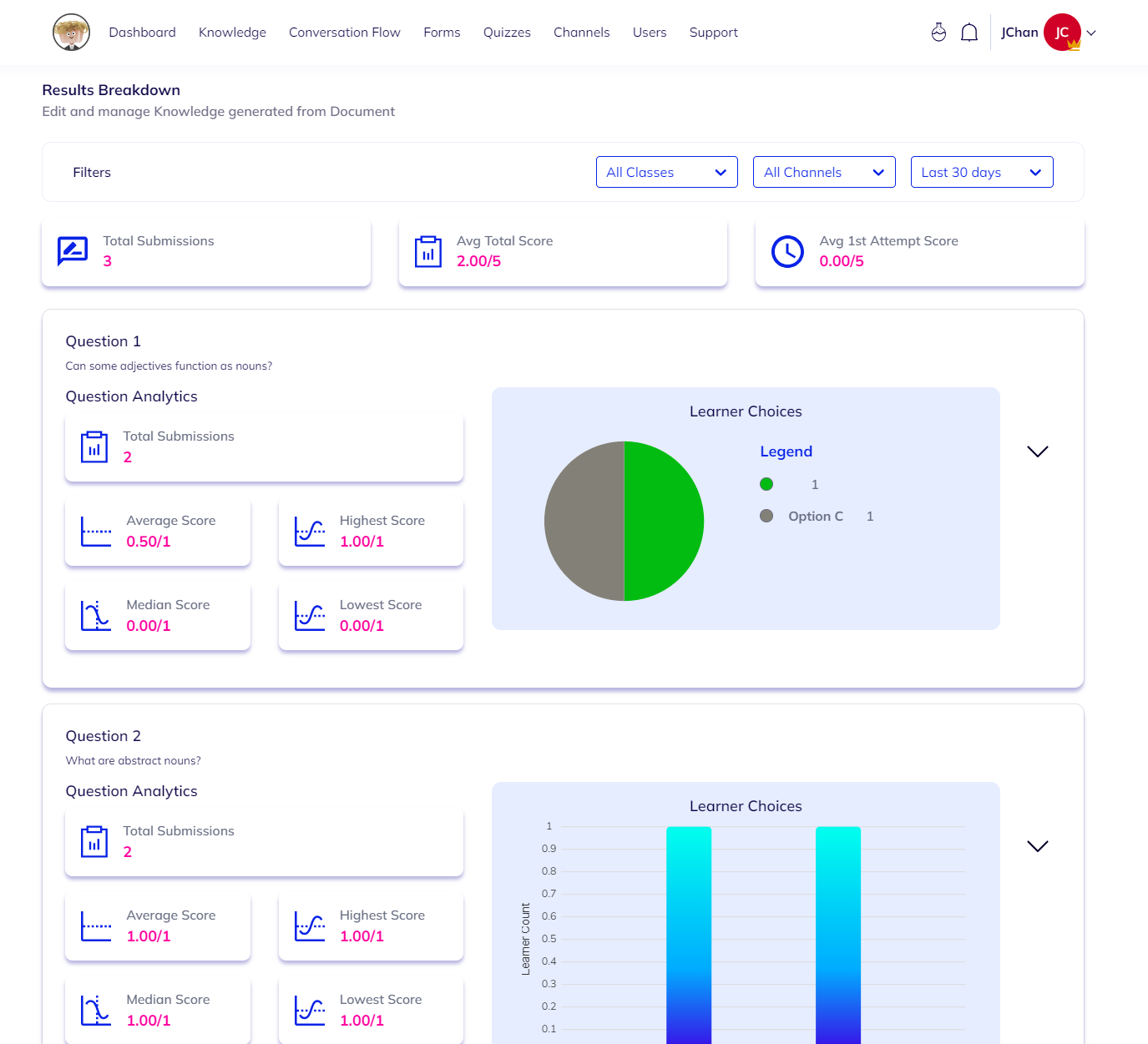This screenshot has height=1044, width=1148.
Task: Click Question 1 Total Submissions clipboard icon
Action: (x=94, y=446)
